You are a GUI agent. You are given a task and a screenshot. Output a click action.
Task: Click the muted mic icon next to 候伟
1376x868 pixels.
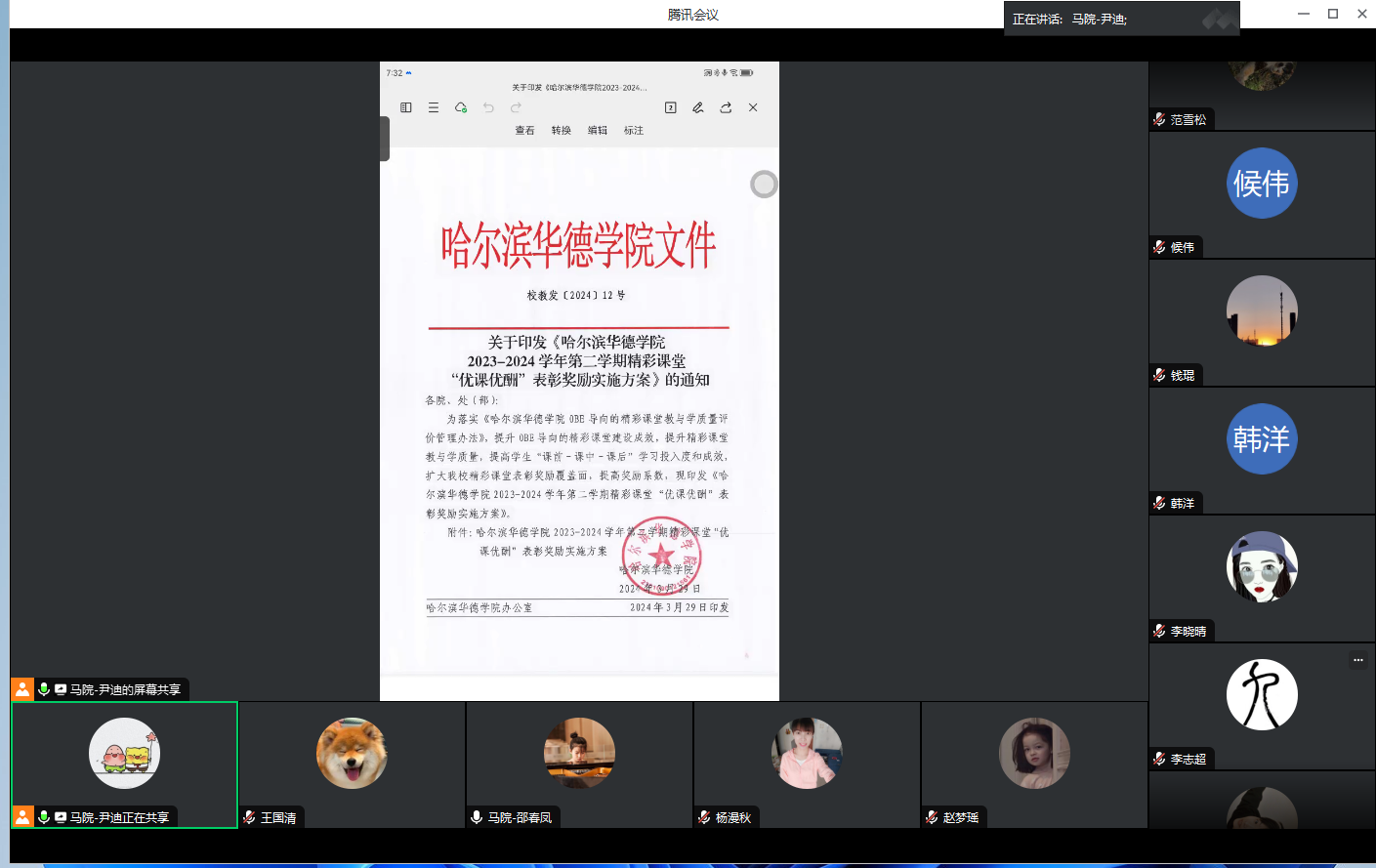click(x=1159, y=247)
